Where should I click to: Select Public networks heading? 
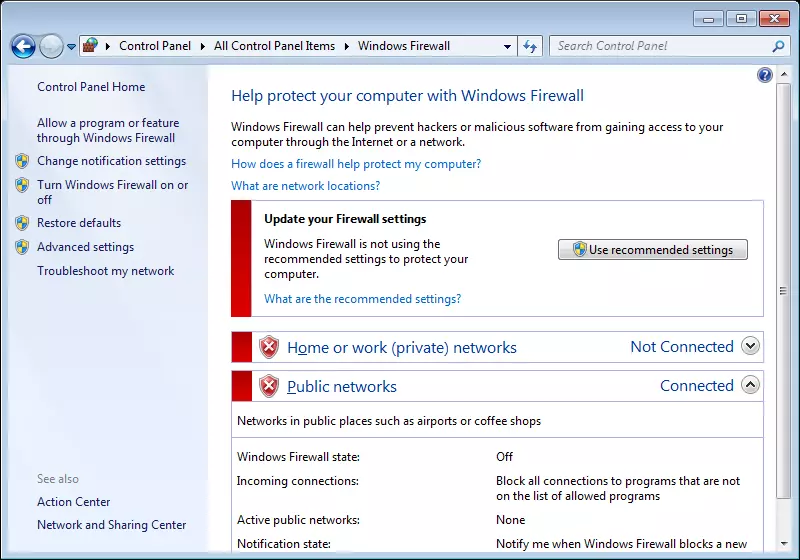click(342, 387)
